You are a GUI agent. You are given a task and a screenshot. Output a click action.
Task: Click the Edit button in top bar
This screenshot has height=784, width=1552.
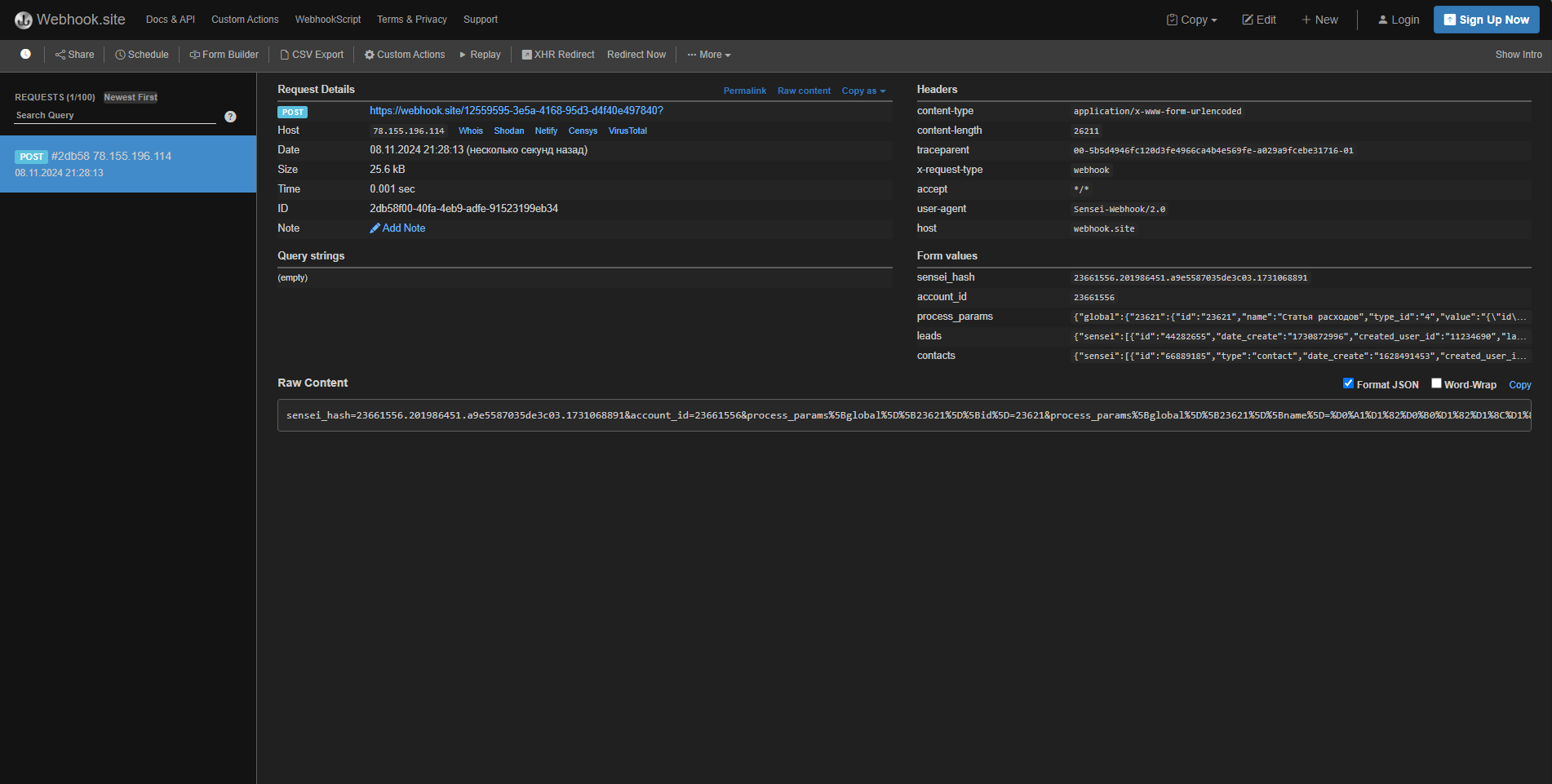tap(1259, 20)
